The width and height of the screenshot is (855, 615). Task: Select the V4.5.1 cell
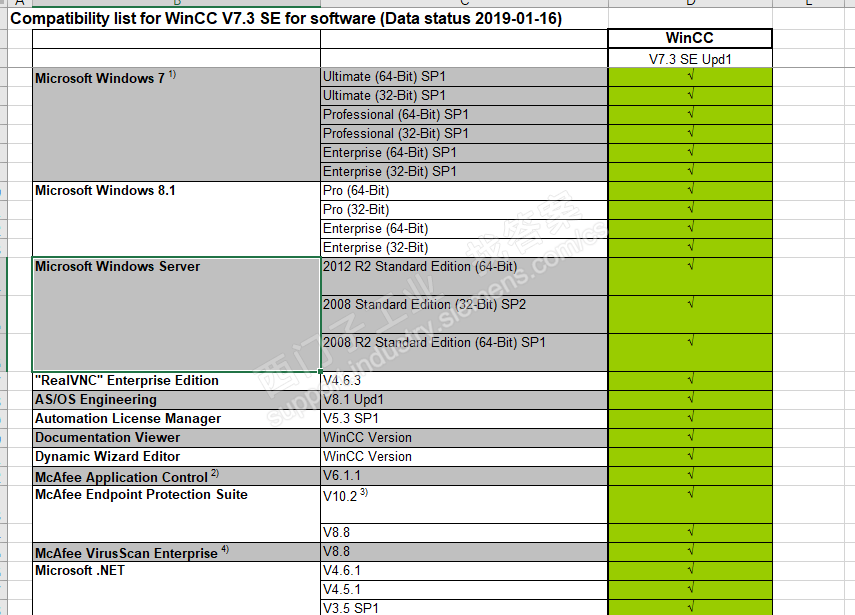464,590
